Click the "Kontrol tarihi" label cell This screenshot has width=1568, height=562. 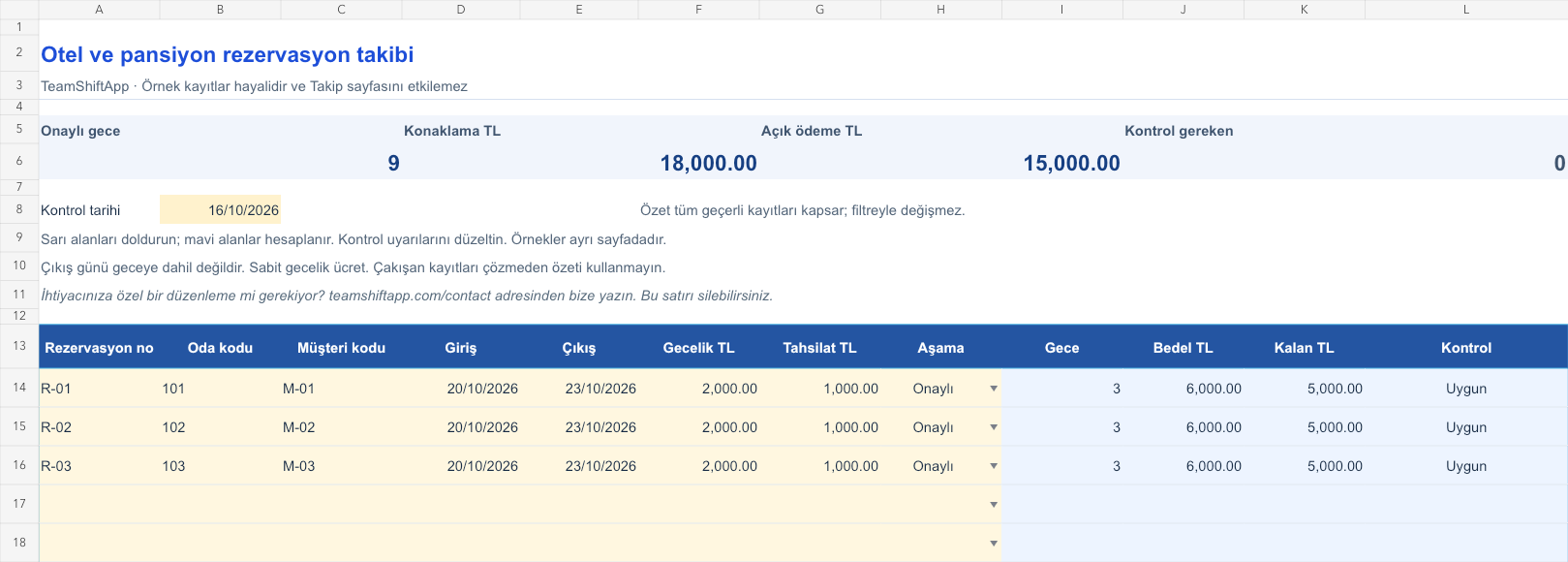[99, 210]
